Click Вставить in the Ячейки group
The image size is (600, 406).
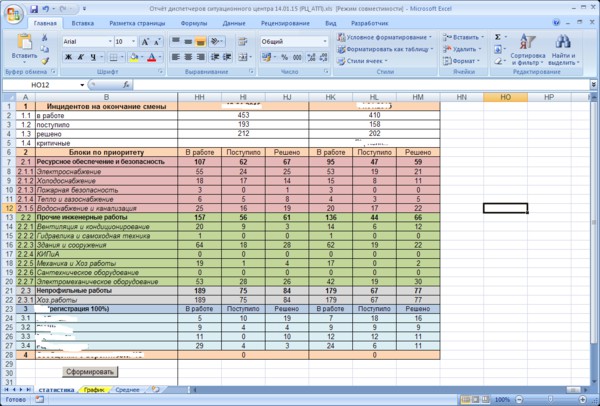[x=463, y=37]
